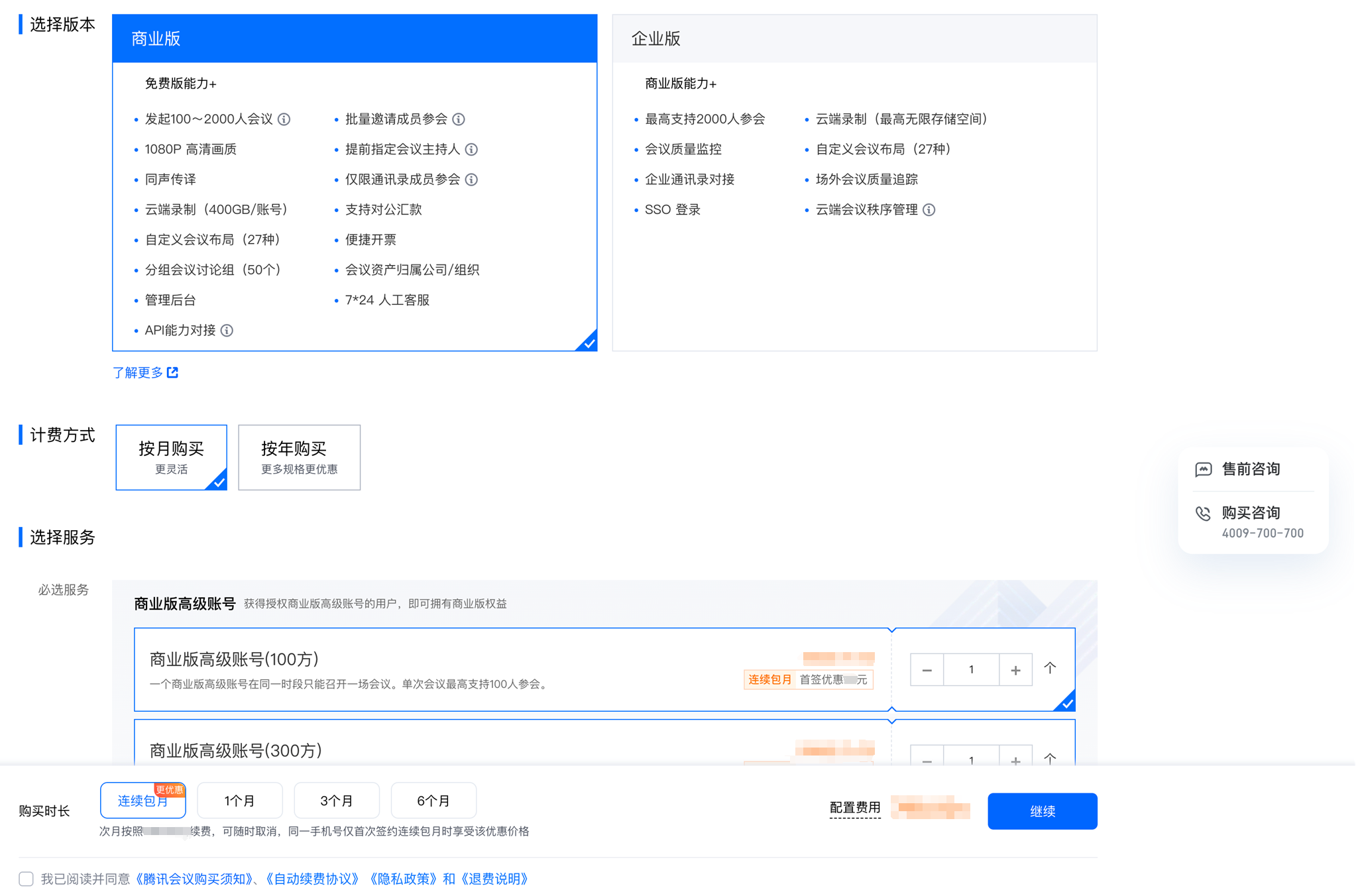Click quantity field of 商业版高级账号(100方)
This screenshot has width=1360, height=896.
click(971, 670)
